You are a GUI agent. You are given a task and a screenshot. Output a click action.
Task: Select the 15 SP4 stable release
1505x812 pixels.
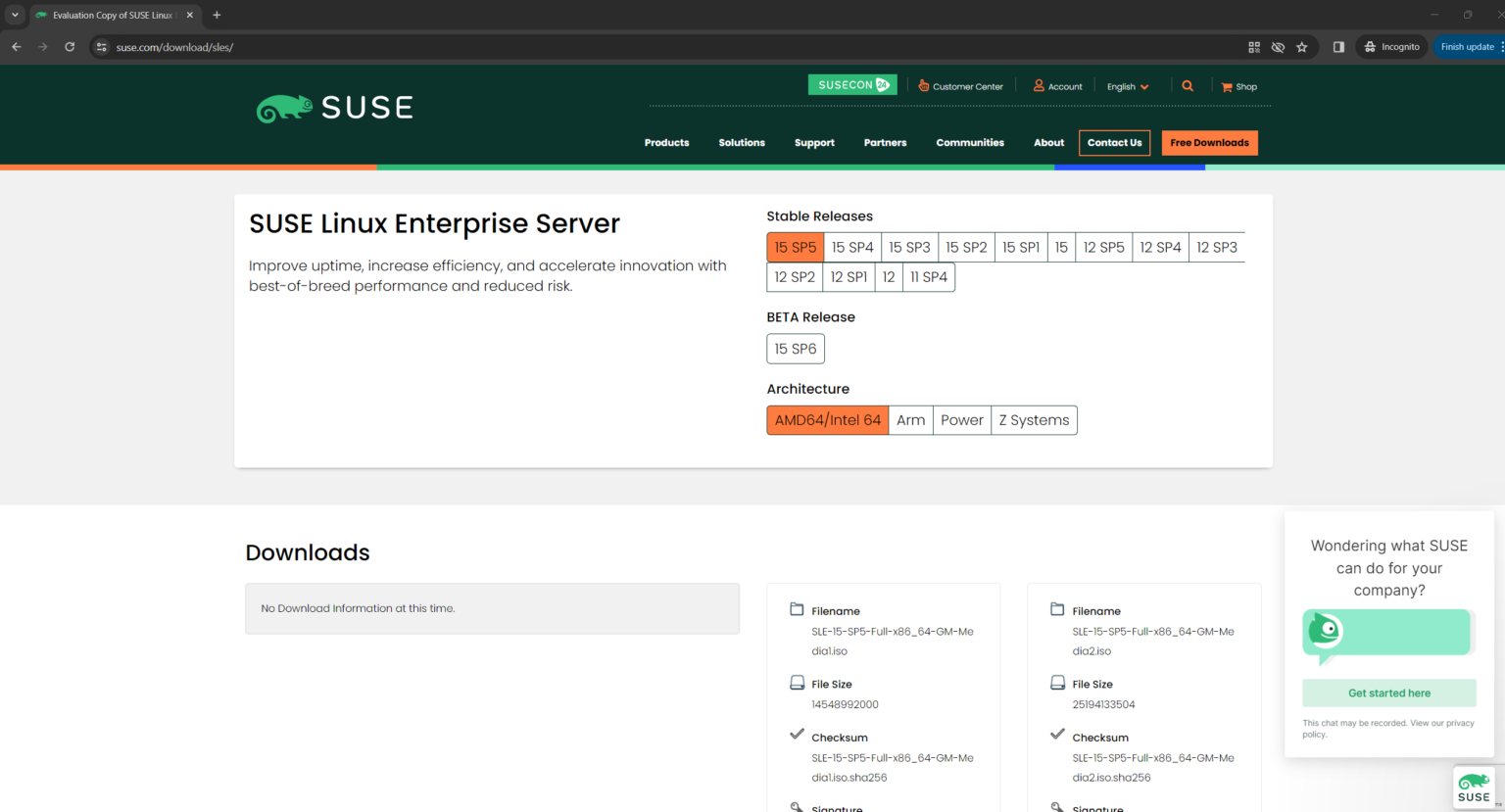point(851,247)
